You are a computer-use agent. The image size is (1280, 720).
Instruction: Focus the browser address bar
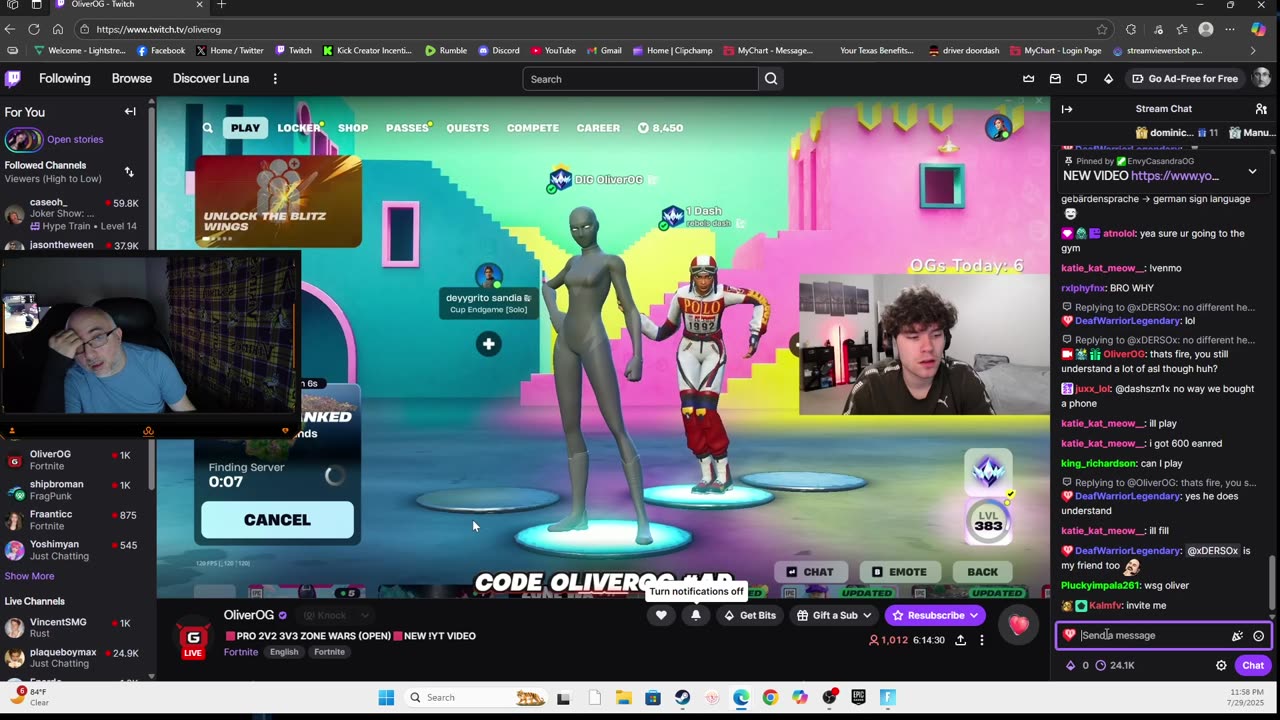[595, 29]
